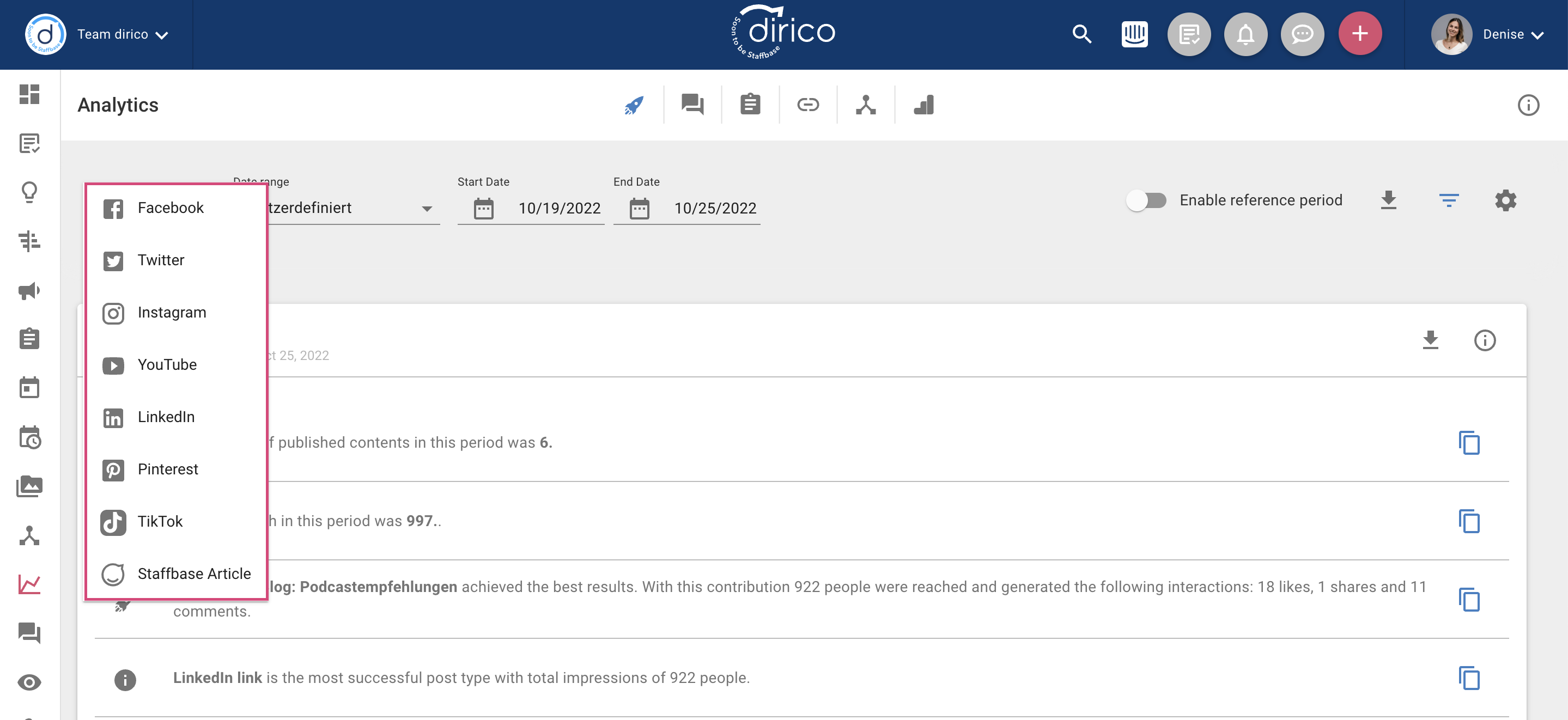Viewport: 1568px width, 720px height.
Task: Open the chat bubble button in header
Action: 1302,34
